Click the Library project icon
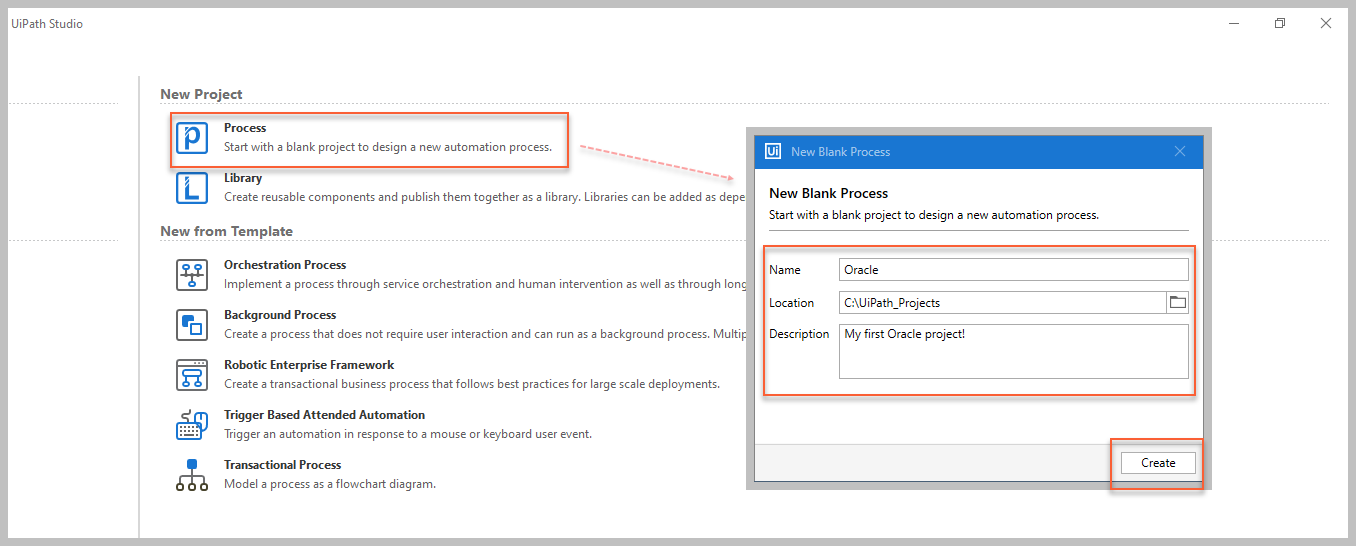Image resolution: width=1356 pixels, height=546 pixels. 192,188
